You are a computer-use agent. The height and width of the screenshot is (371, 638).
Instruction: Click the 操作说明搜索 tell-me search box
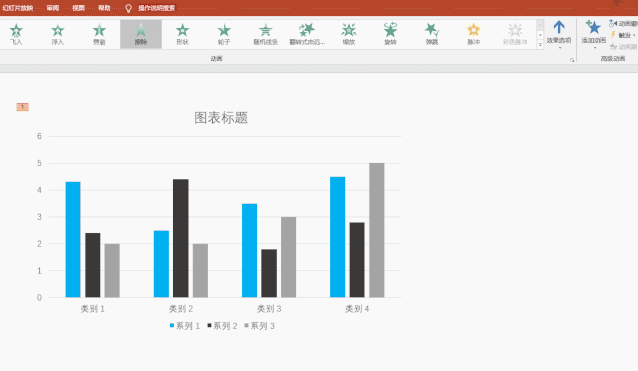[x=156, y=8]
